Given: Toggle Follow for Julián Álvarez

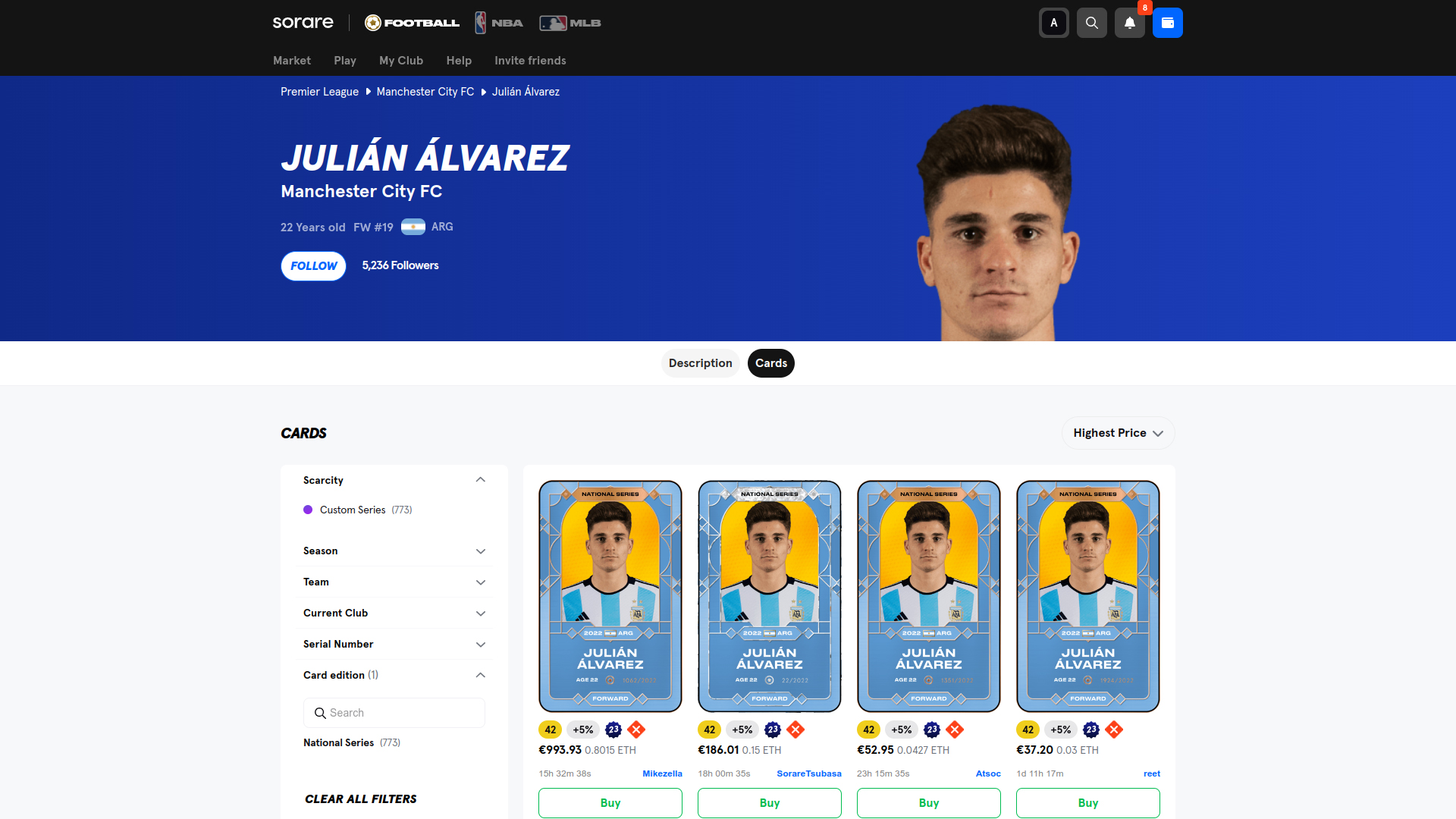Looking at the screenshot, I should (313, 266).
